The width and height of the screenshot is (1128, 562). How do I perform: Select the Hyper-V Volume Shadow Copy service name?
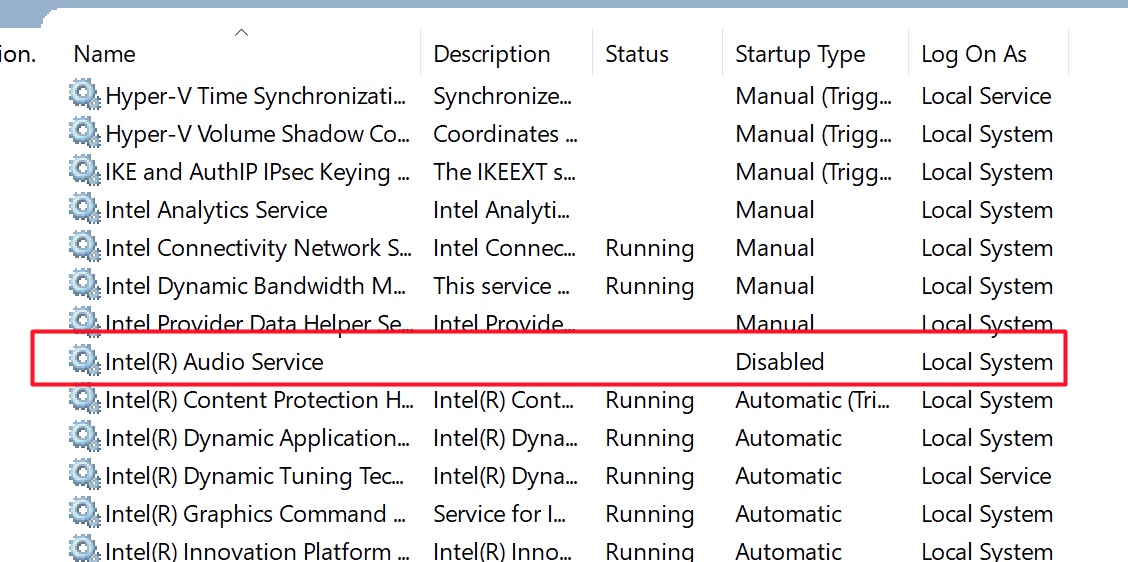(258, 135)
